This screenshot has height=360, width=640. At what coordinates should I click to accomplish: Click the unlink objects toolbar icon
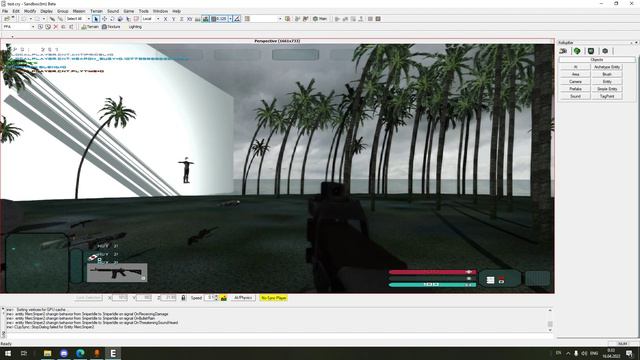pyautogui.click(x=60, y=19)
